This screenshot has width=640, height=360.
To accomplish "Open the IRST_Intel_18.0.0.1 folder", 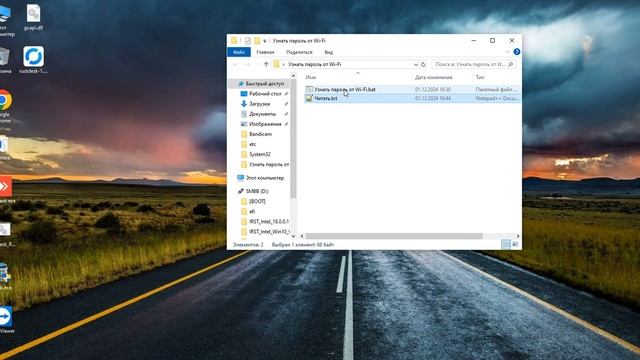I will click(269, 222).
